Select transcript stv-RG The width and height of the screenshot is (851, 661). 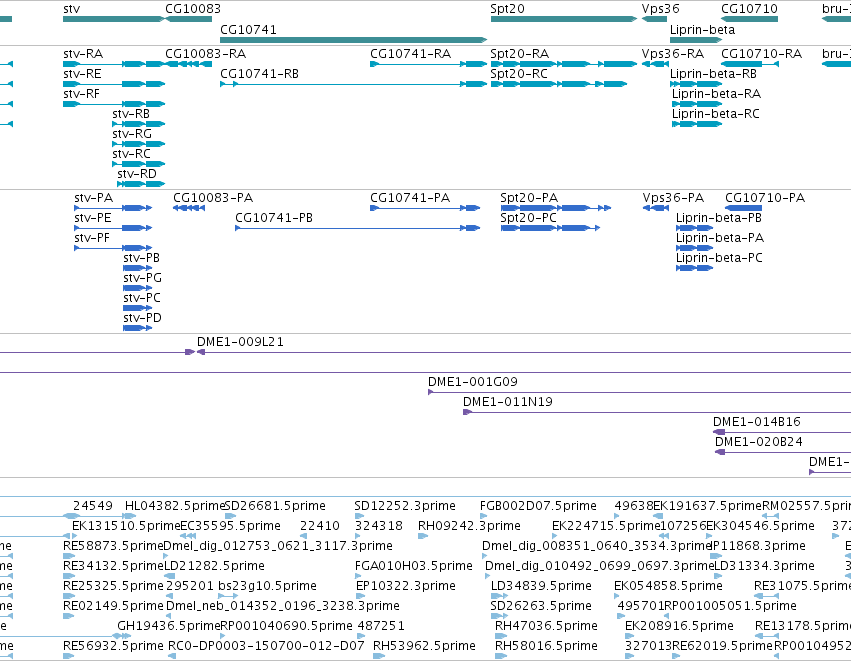point(138,144)
